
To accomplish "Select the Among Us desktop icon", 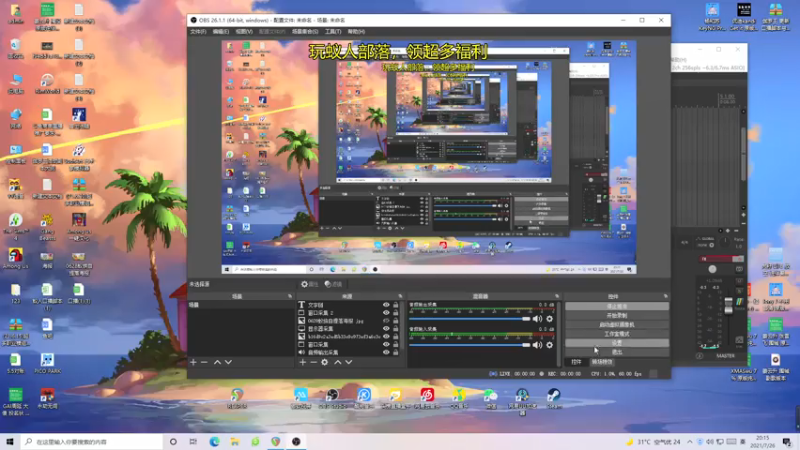I will coord(15,258).
